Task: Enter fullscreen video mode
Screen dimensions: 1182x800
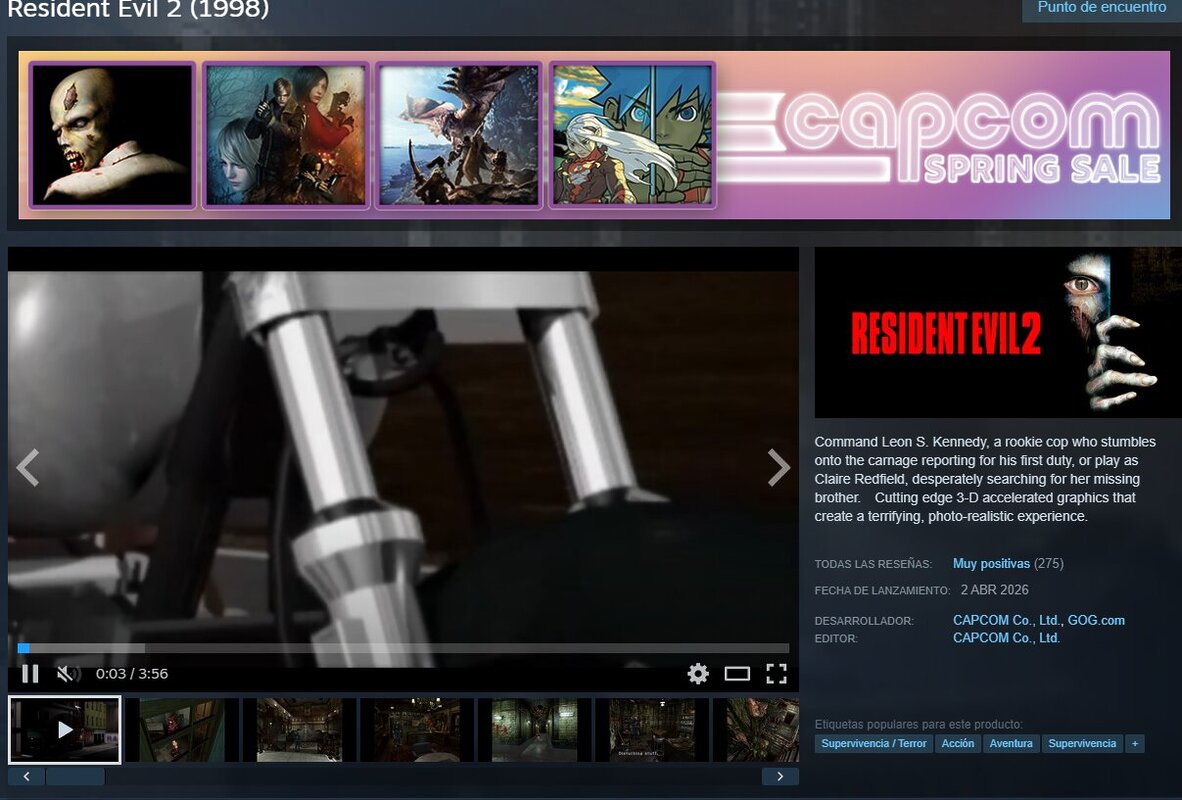Action: click(776, 673)
